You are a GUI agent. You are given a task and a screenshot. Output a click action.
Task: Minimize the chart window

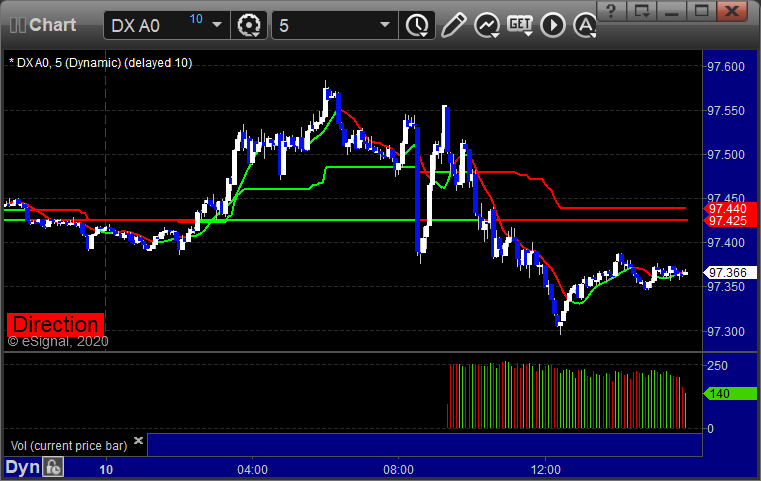click(x=671, y=11)
